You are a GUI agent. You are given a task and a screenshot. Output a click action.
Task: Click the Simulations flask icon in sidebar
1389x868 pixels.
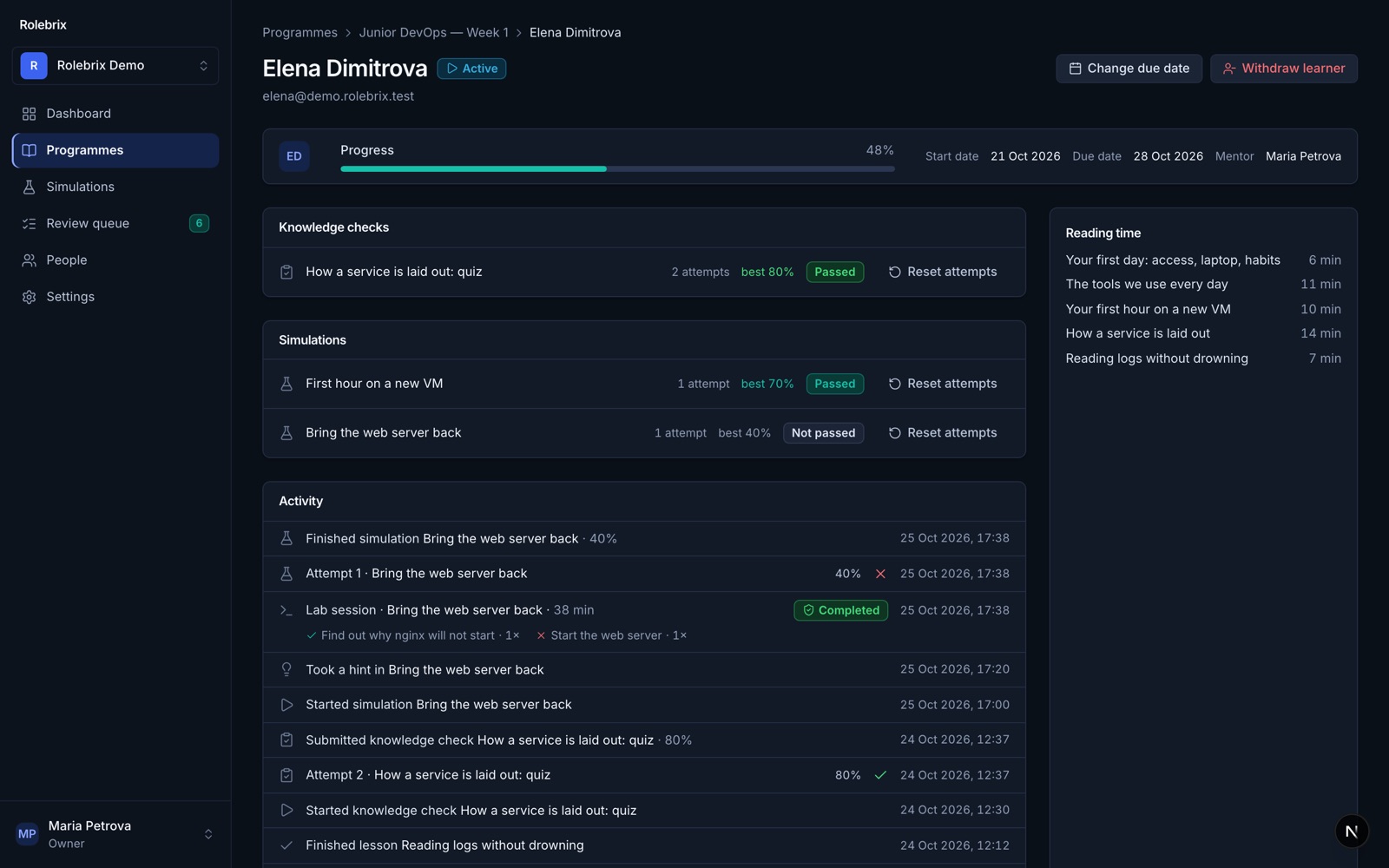(29, 187)
